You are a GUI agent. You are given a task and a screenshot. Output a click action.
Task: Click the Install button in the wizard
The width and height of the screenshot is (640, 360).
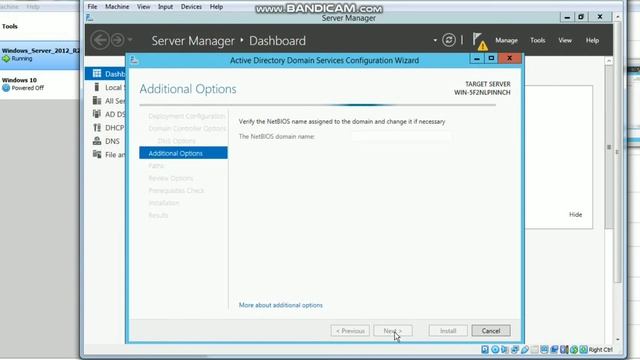(x=448, y=331)
